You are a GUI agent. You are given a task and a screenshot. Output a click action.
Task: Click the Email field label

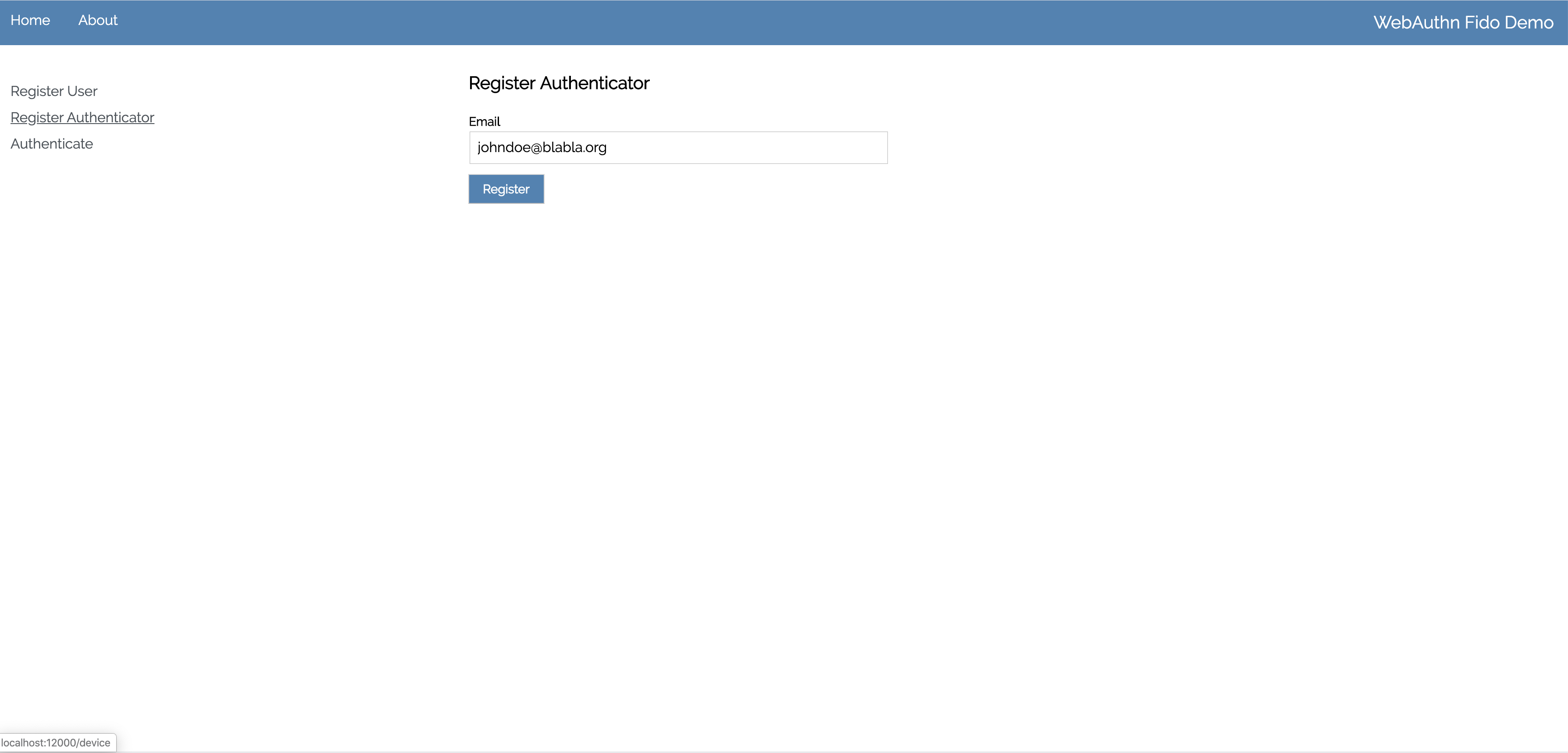pos(484,122)
